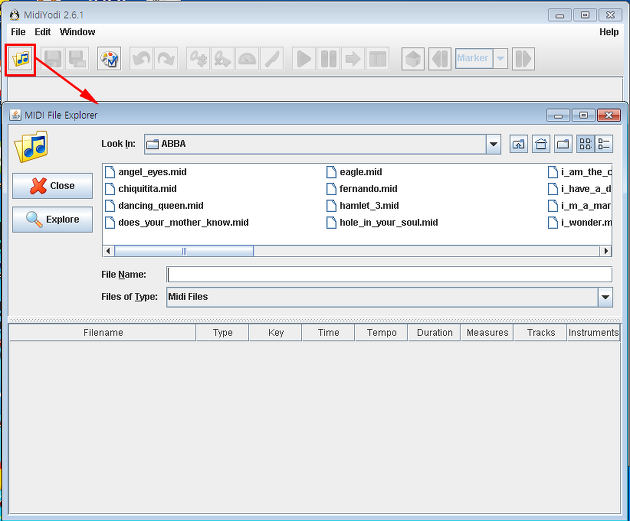This screenshot has width=630, height=521.
Task: Click the Save As toolbar icon
Action: click(77, 59)
